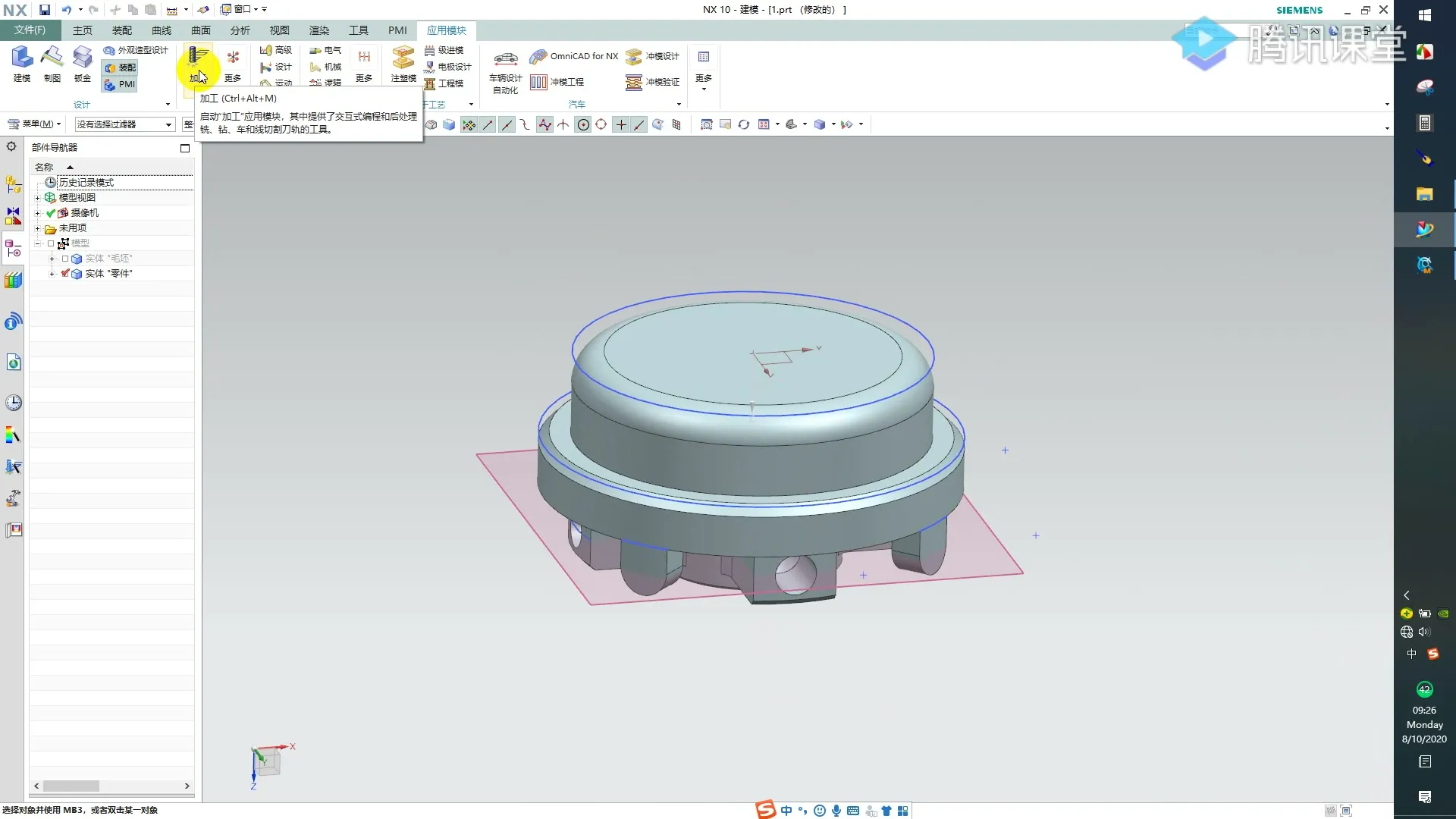The image size is (1456, 819).
Task: Click the 菜单(M) menu button
Action: pos(34,124)
